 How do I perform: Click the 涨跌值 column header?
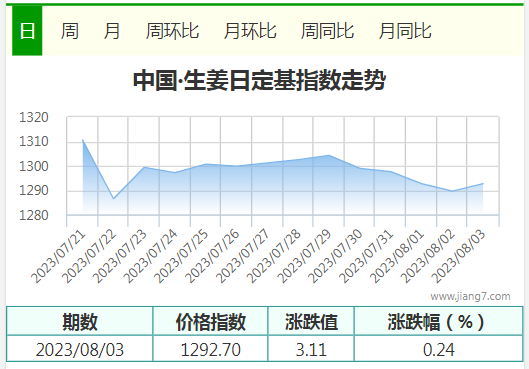pyautogui.click(x=311, y=321)
